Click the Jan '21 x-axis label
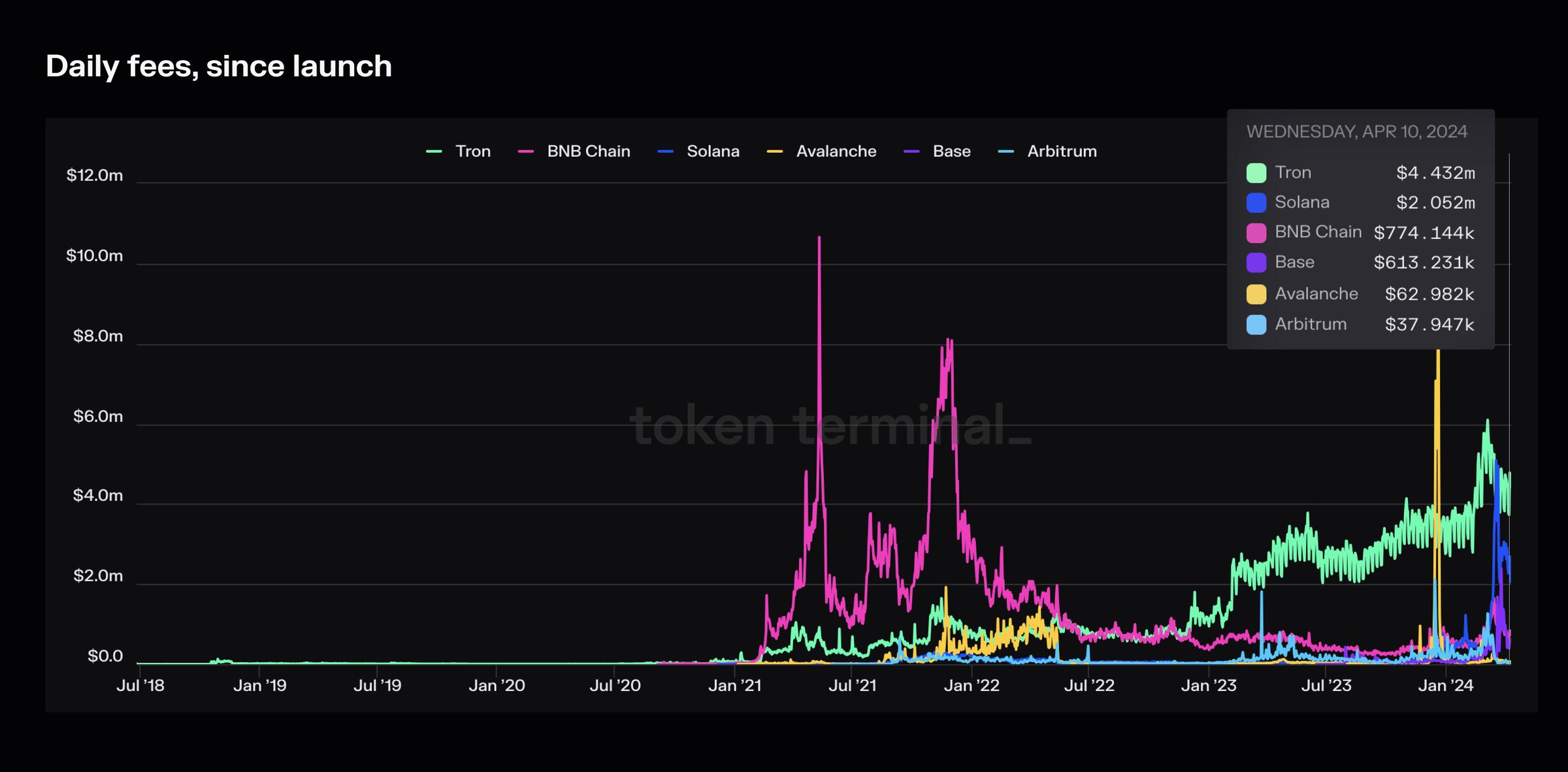This screenshot has height=772, width=1568. click(x=734, y=685)
